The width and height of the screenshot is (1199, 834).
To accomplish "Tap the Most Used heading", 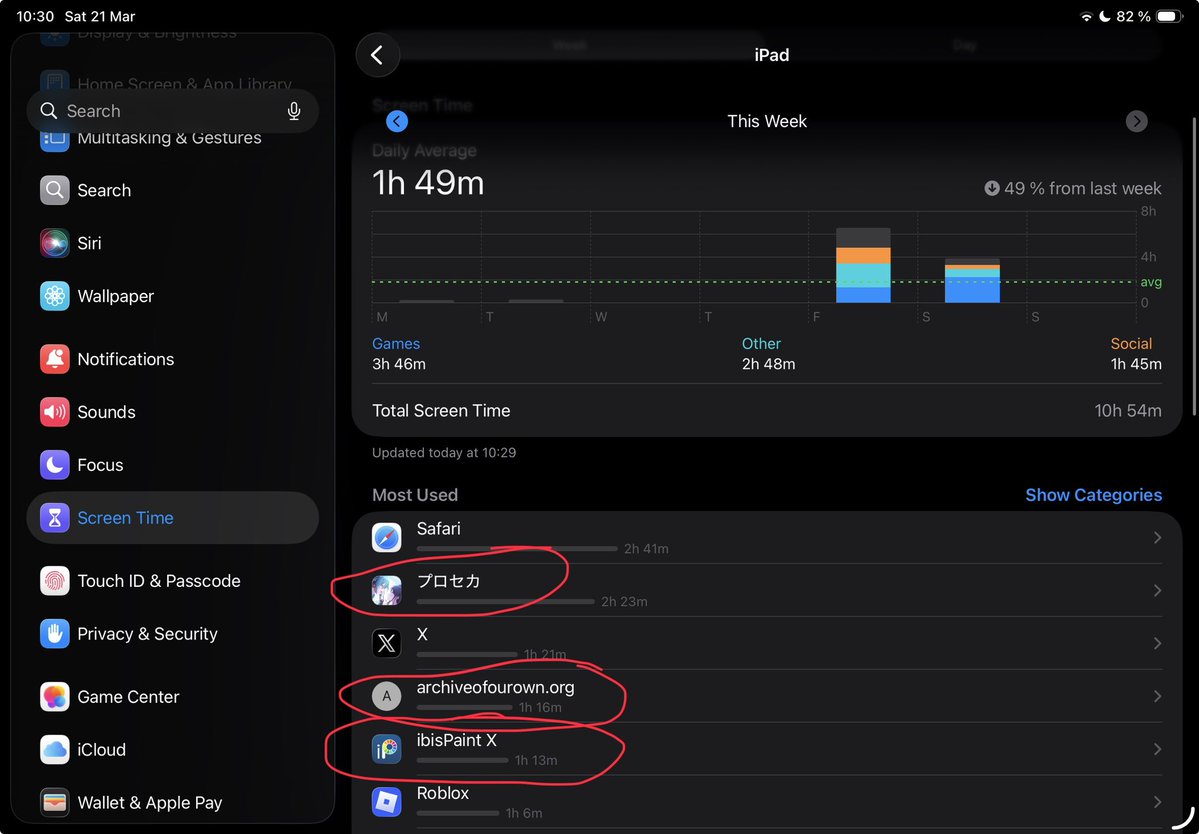I will (x=415, y=495).
